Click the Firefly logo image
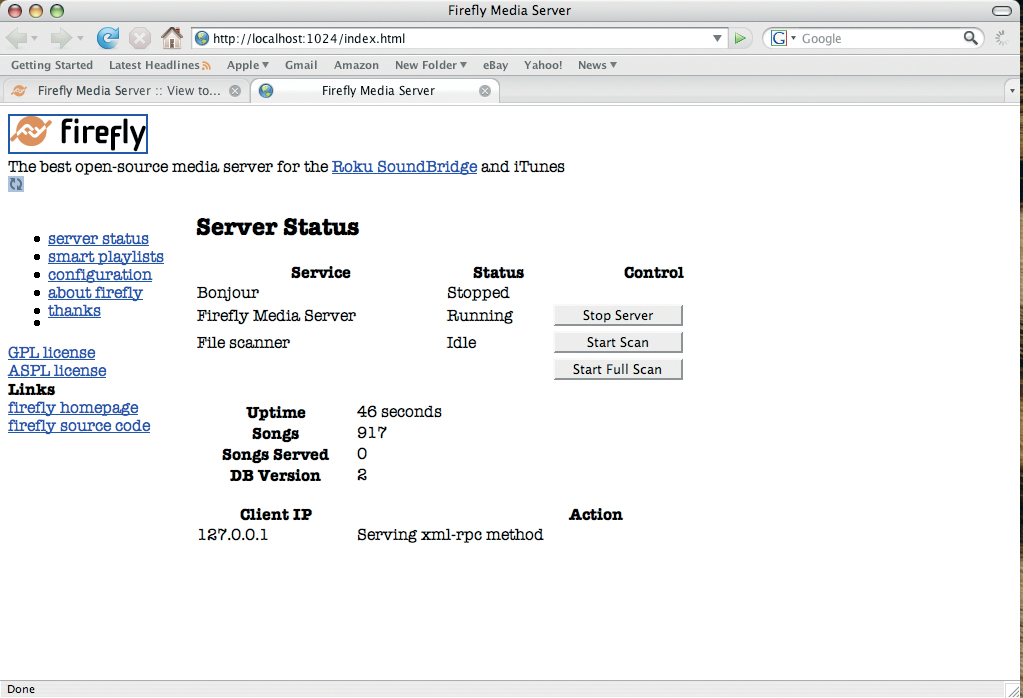This screenshot has height=698, width=1023. tap(78, 134)
